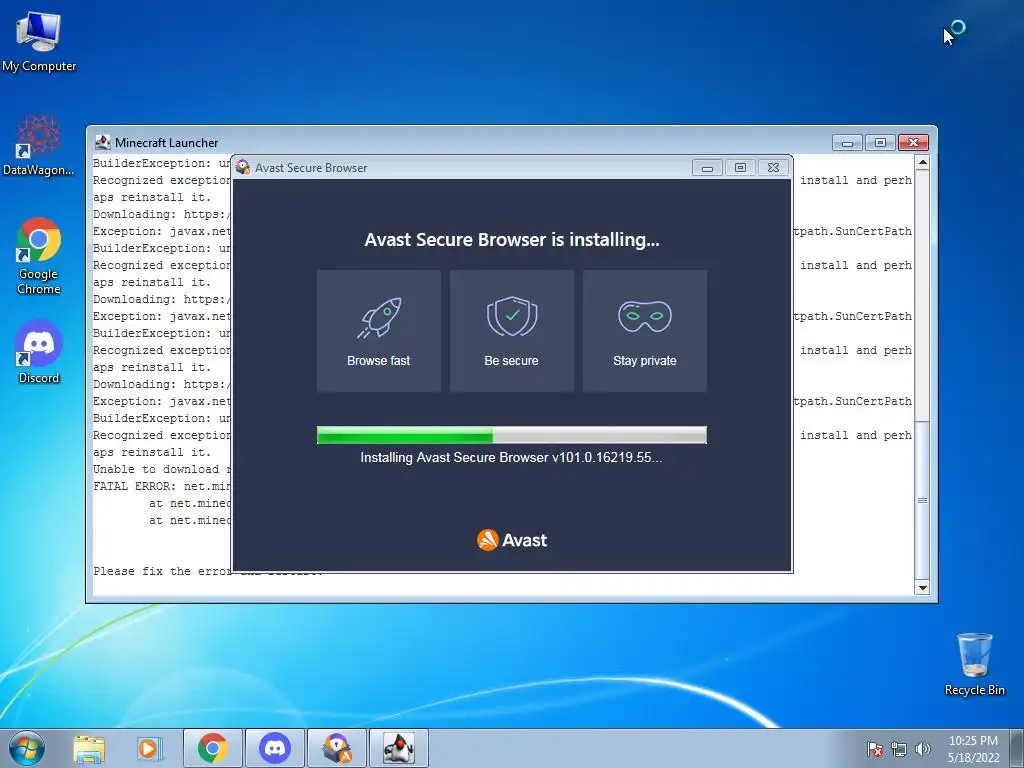Click the Be secure shield tile

[512, 331]
